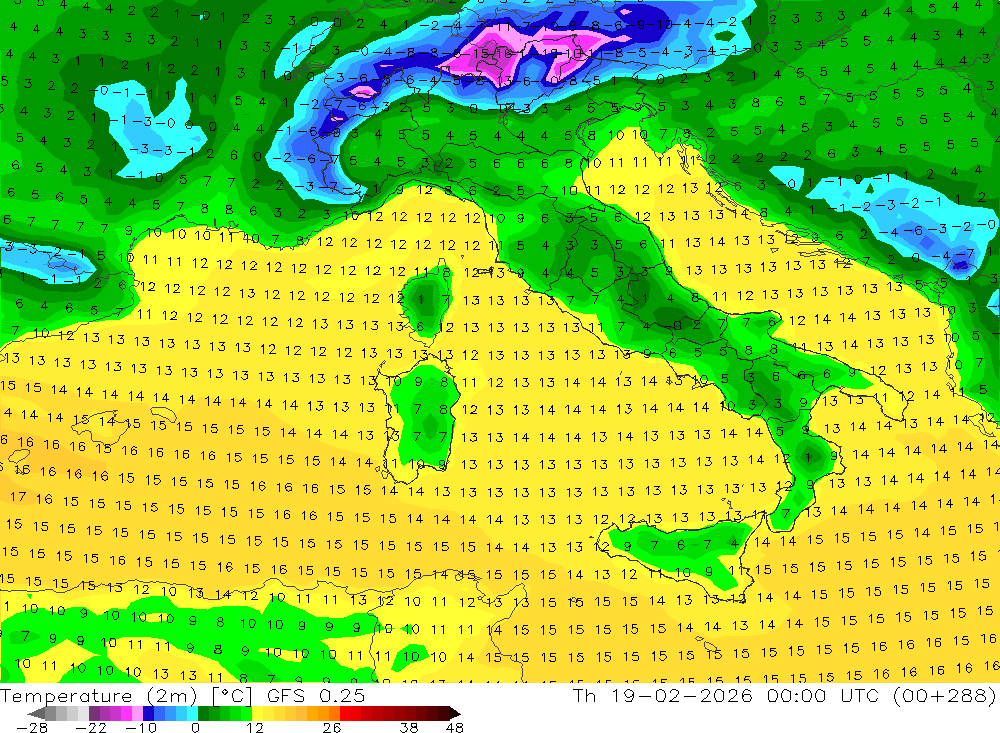Click the legend label "-10"

click(x=141, y=727)
